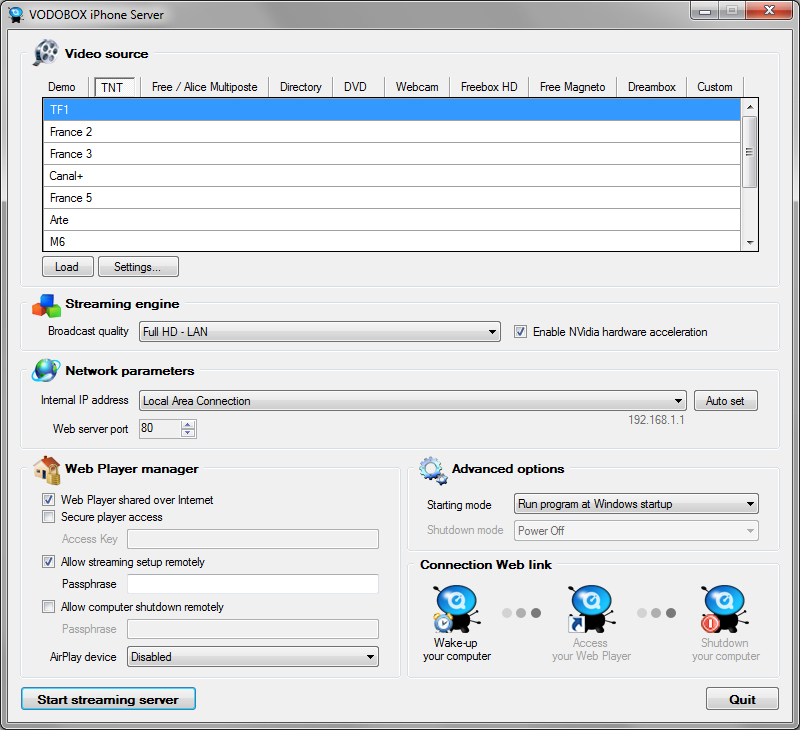Open the Broadcast quality dropdown

click(319, 332)
